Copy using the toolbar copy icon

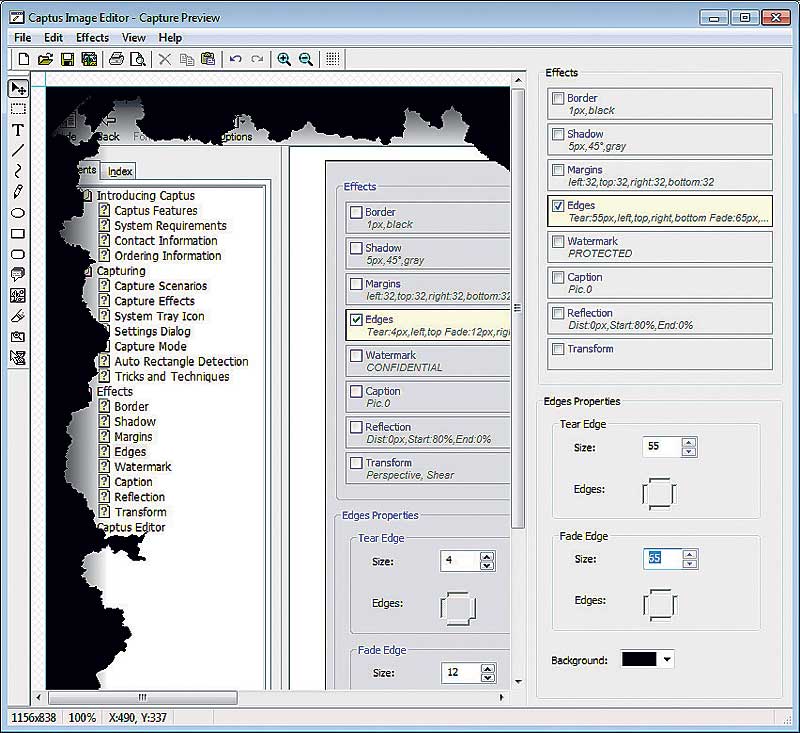click(187, 59)
